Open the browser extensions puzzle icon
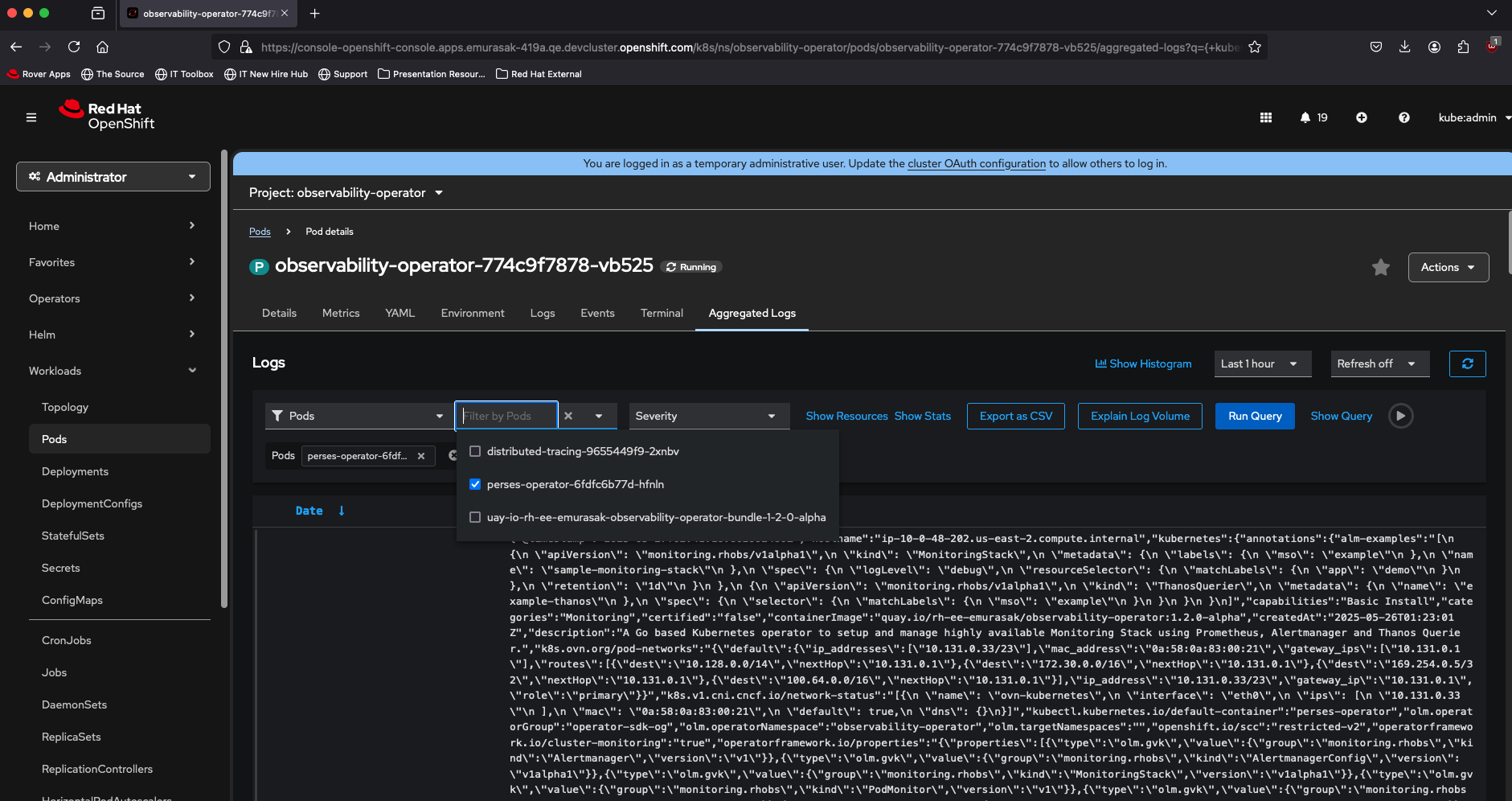Screen dimensions: 1512x801 [1463, 47]
